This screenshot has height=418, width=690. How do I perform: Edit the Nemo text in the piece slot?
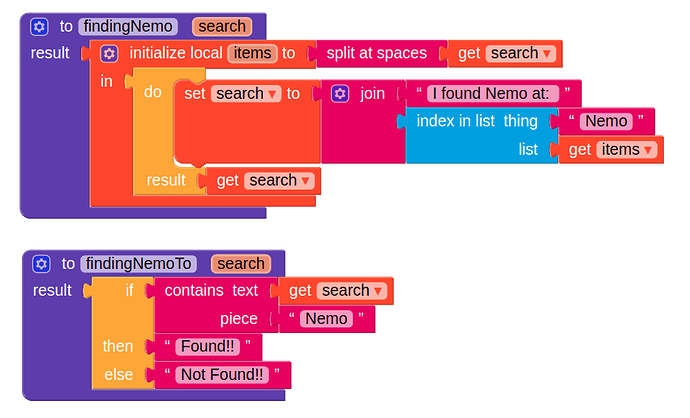pos(326,319)
